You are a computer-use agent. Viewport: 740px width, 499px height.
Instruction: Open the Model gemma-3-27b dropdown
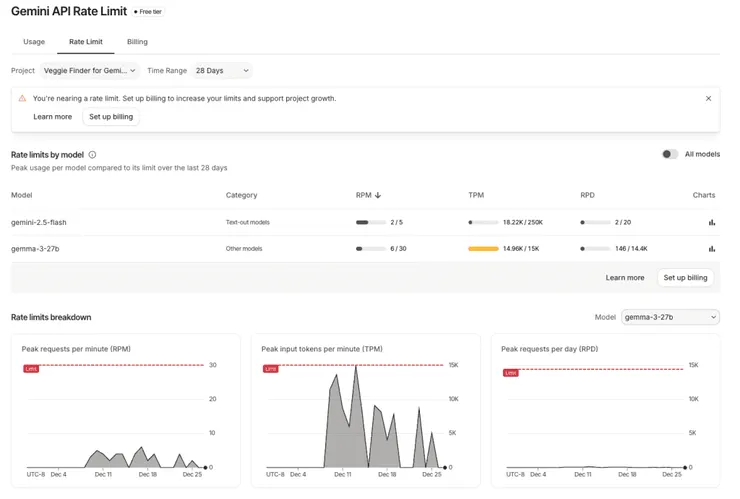(x=670, y=317)
